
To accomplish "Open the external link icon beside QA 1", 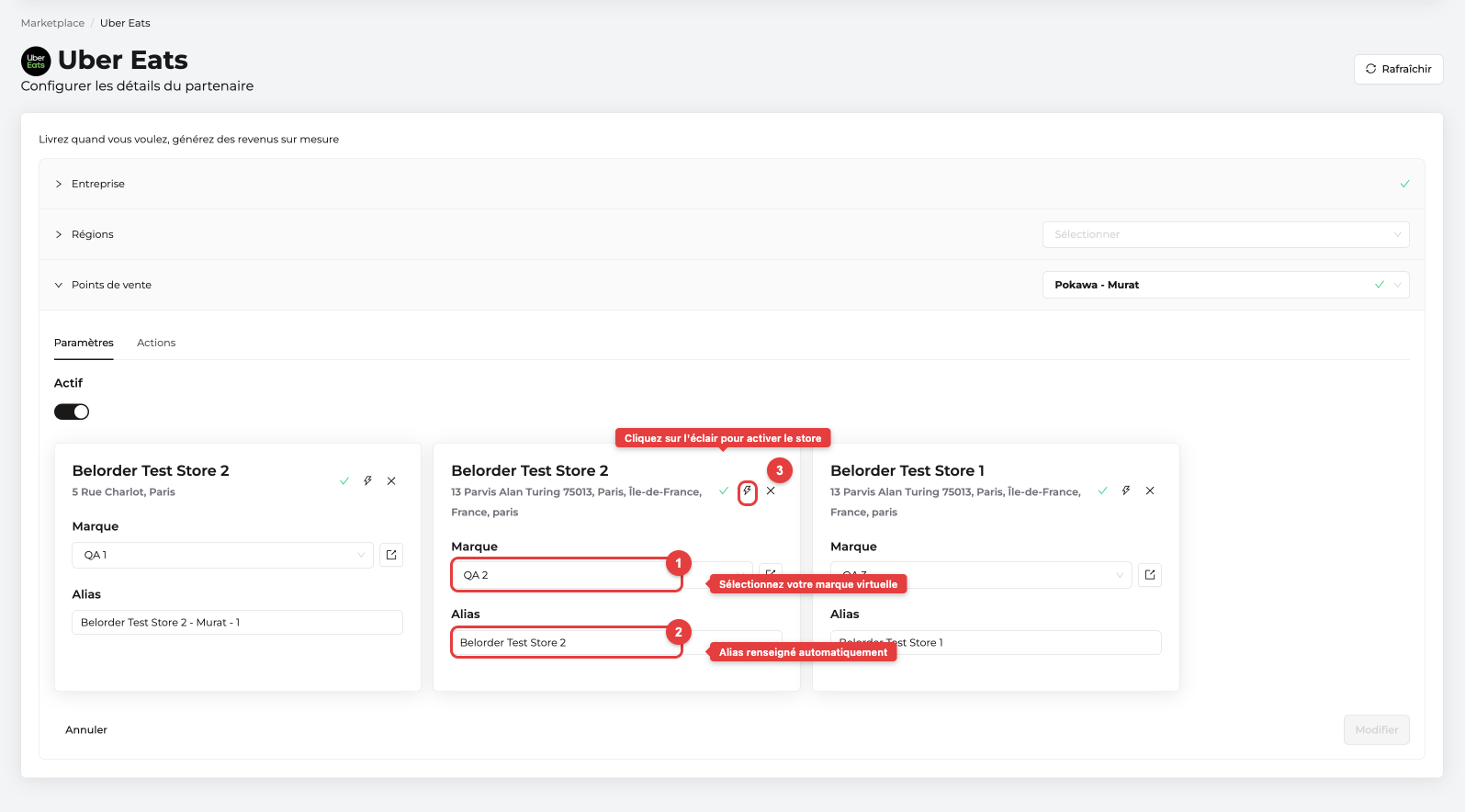I will (391, 555).
